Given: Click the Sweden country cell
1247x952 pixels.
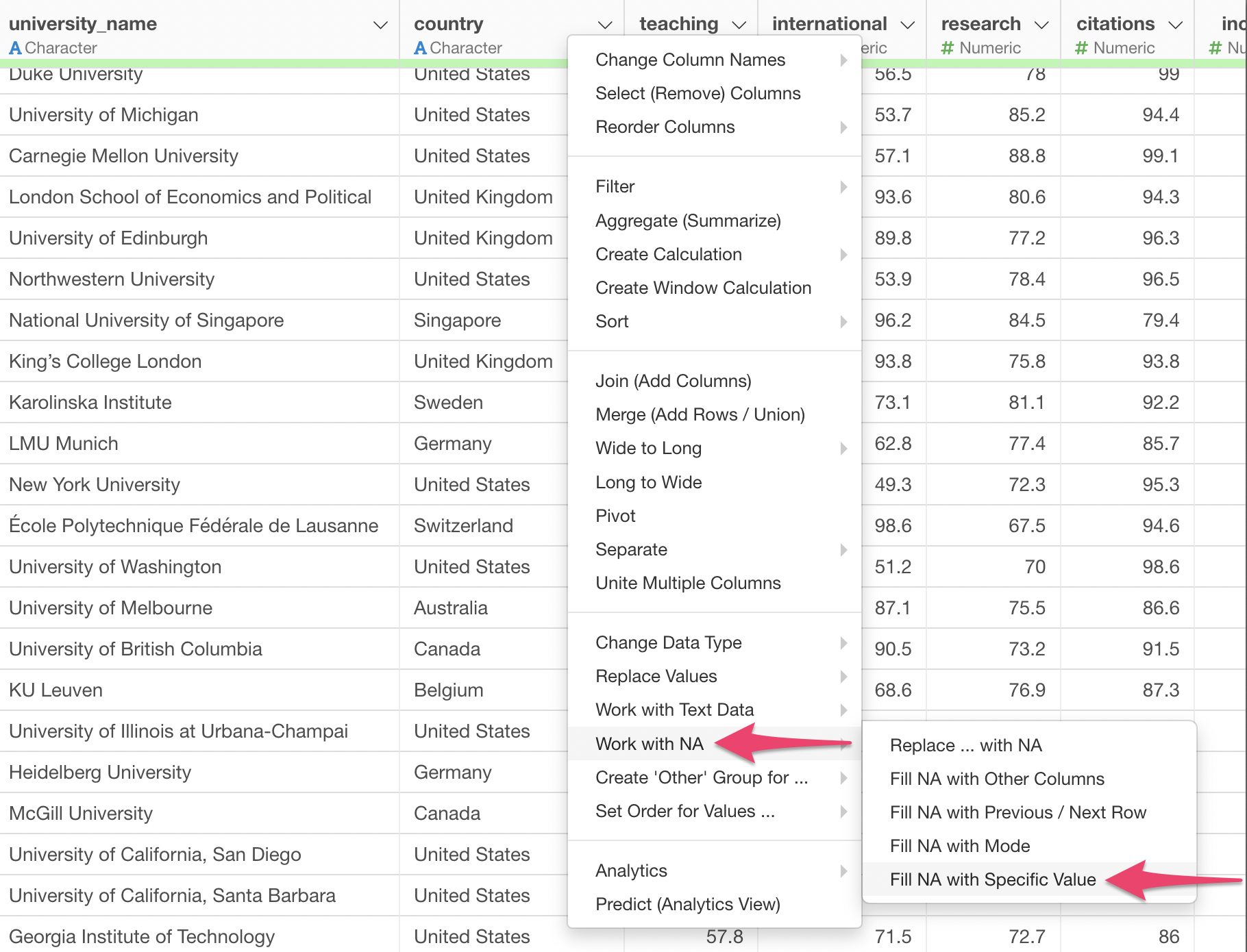Looking at the screenshot, I should pos(484,402).
